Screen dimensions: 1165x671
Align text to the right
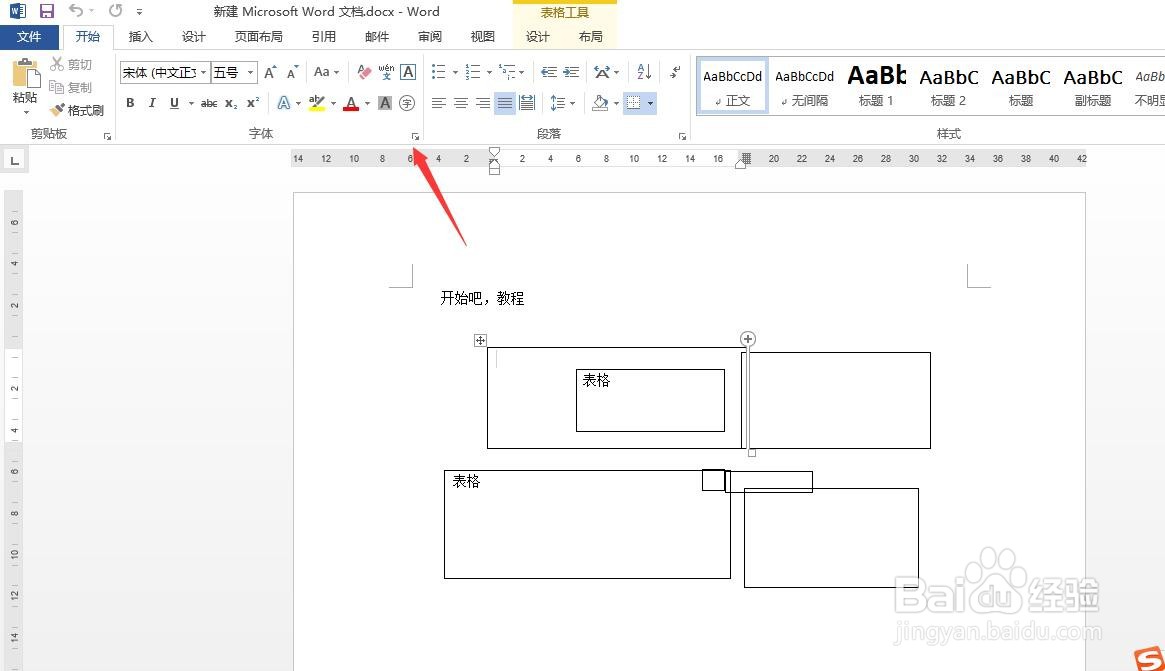tap(483, 103)
